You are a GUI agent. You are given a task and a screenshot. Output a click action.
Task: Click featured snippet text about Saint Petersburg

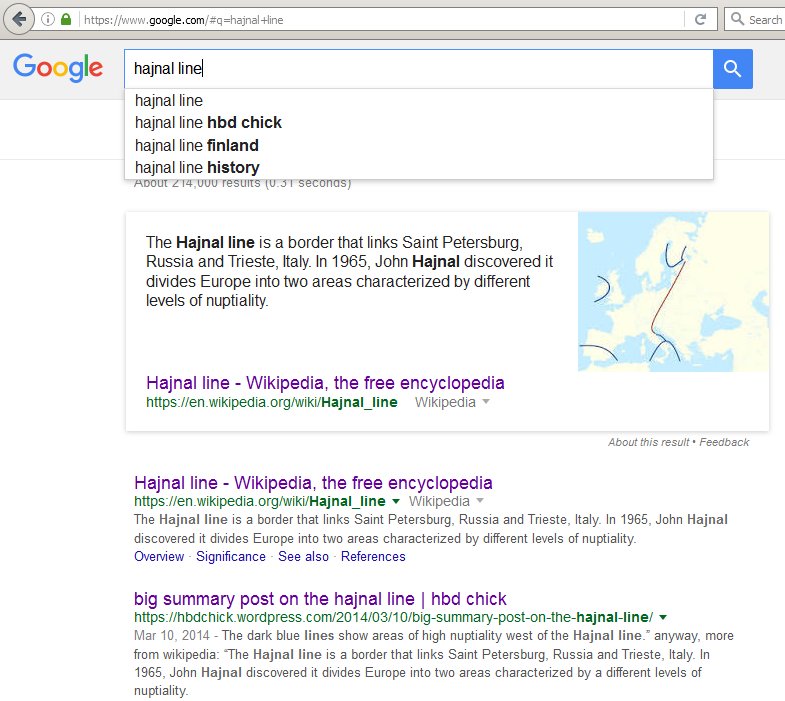(349, 271)
